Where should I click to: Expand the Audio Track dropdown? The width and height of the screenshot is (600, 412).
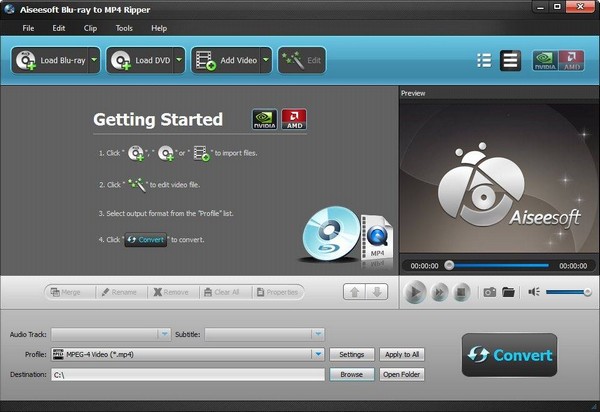click(x=164, y=334)
